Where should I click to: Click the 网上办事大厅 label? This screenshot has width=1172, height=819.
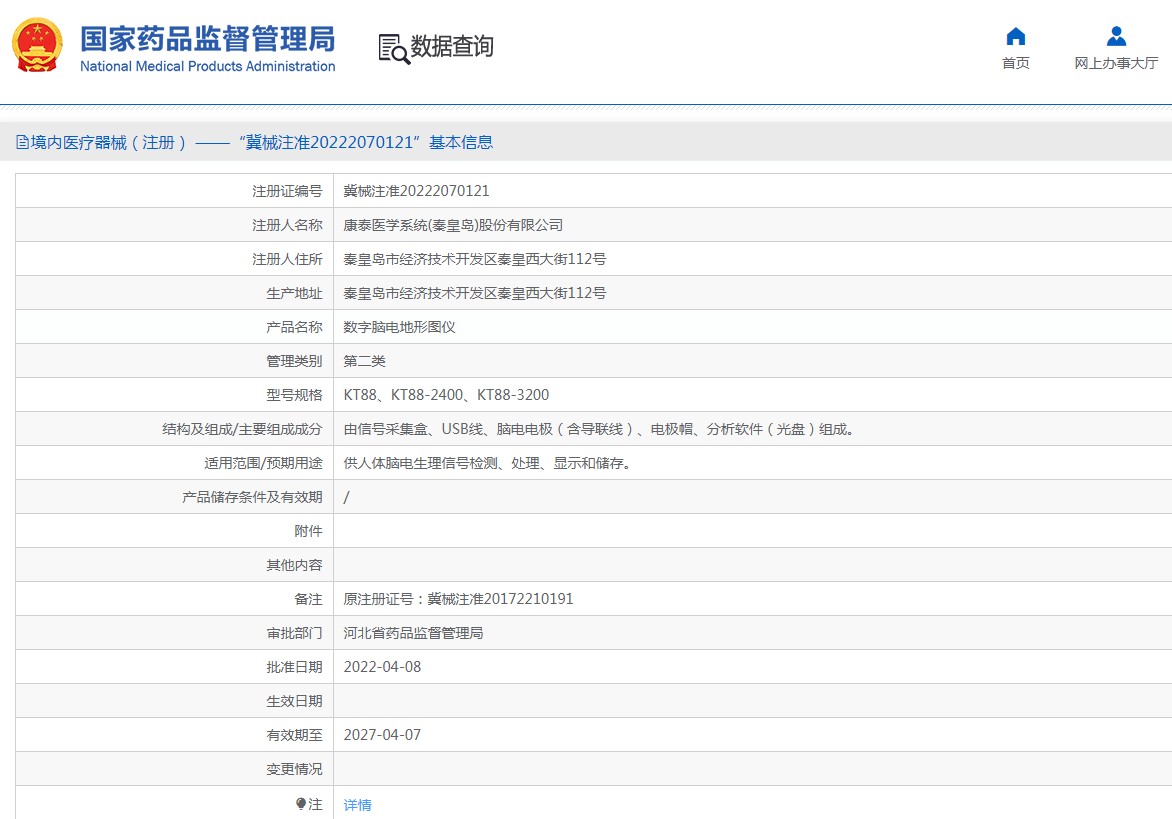1116,64
